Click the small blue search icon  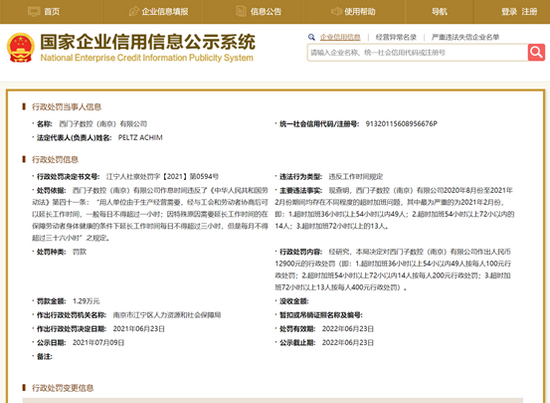311,37
